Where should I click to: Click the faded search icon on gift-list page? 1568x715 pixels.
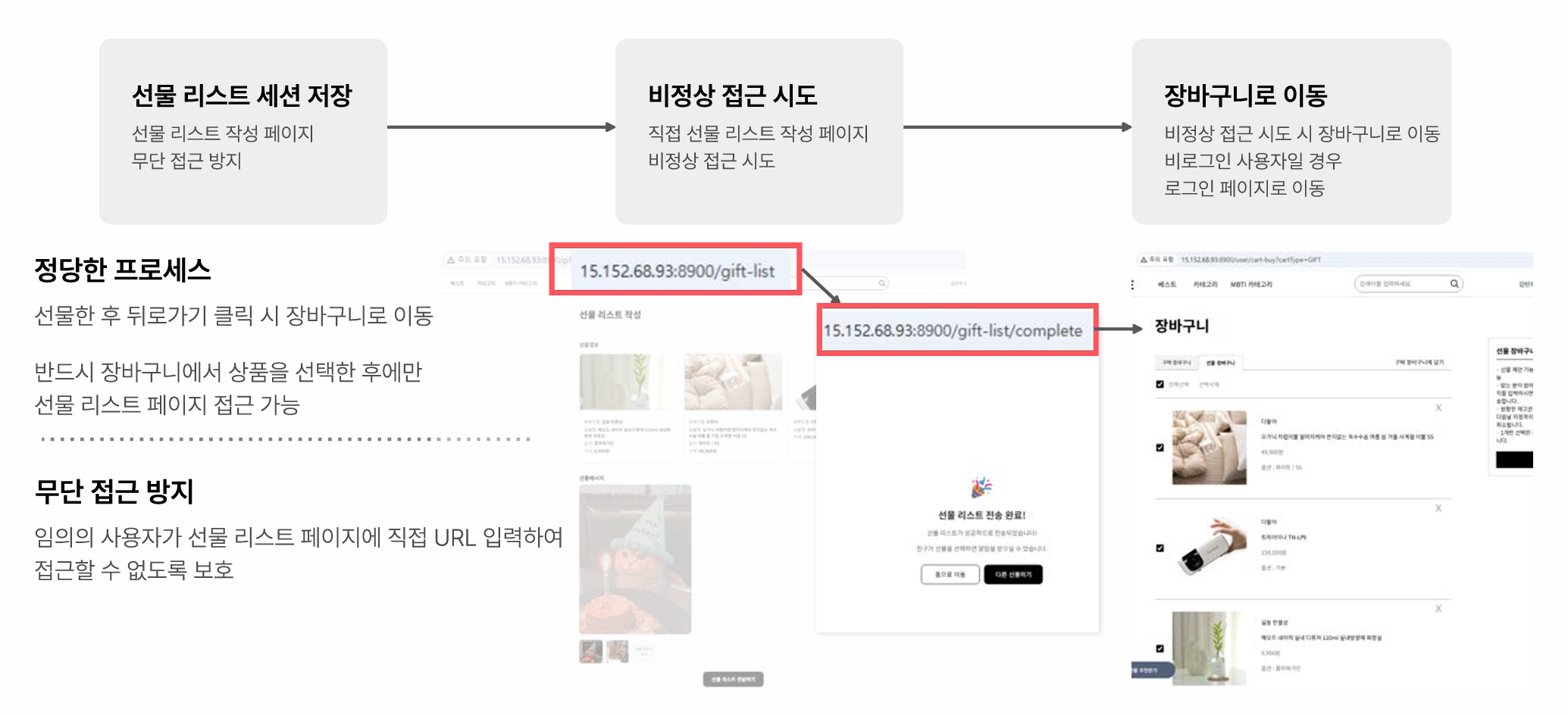point(882,283)
